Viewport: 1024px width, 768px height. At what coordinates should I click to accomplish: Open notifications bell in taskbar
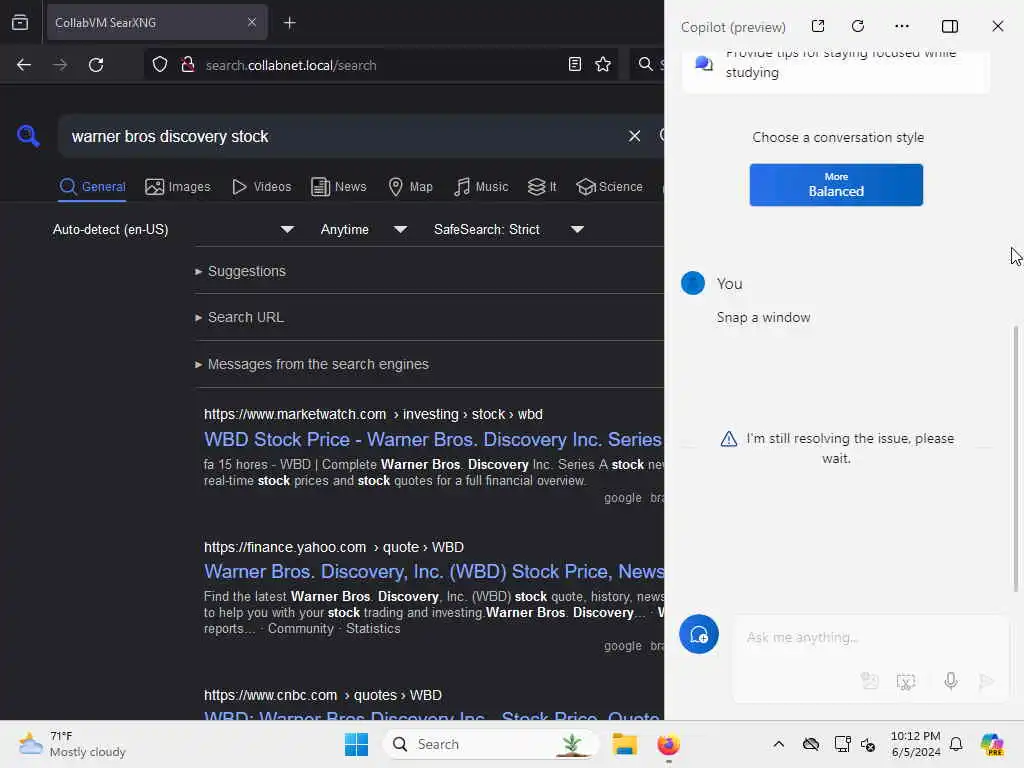955,744
